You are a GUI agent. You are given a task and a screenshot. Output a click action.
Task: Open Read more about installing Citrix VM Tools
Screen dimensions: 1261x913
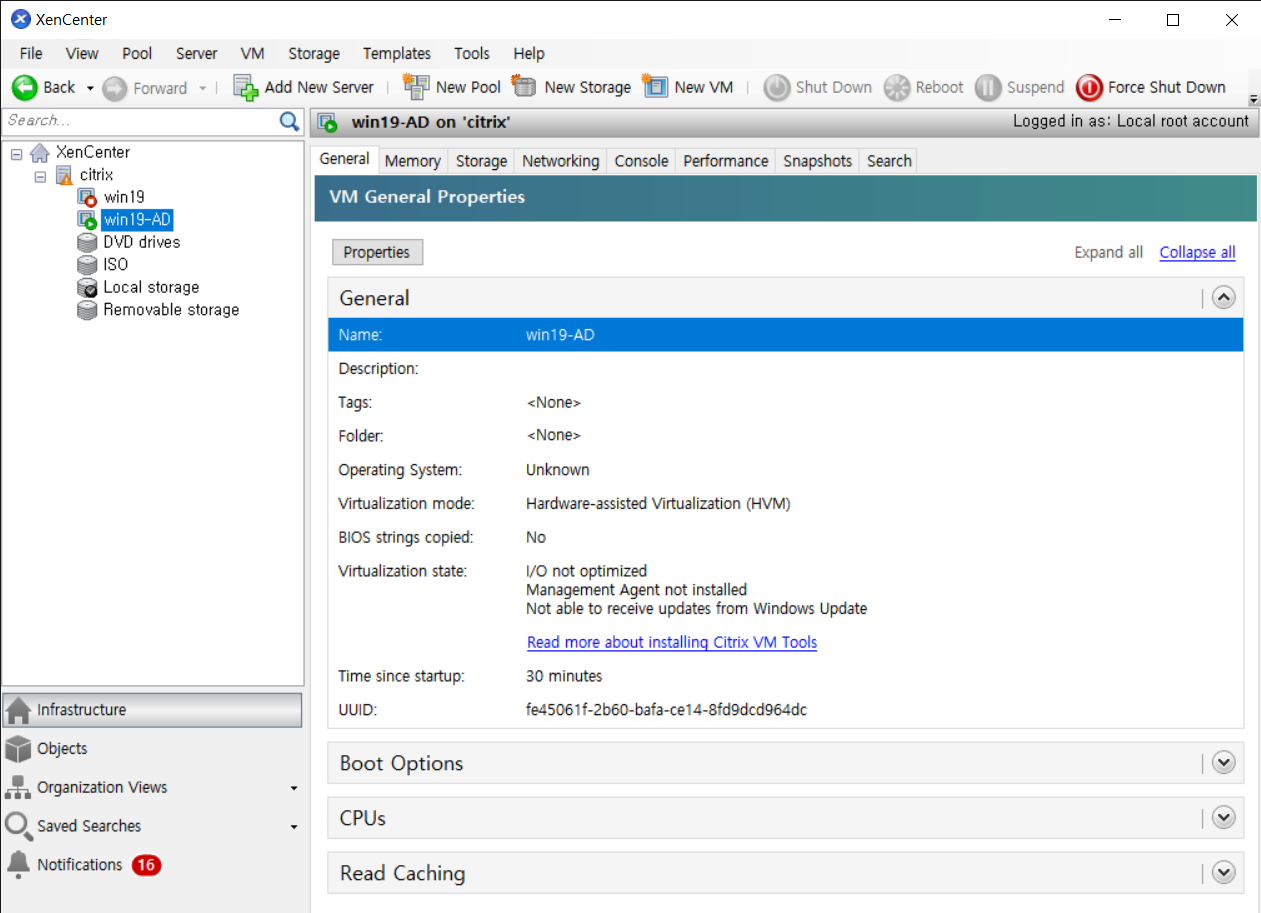[x=672, y=642]
